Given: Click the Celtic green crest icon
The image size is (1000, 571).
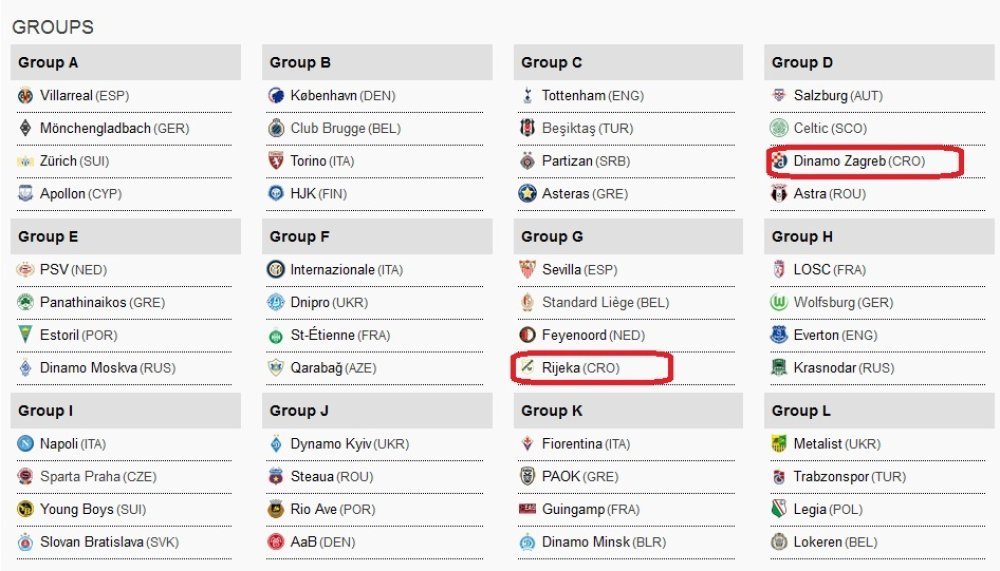Looking at the screenshot, I should [779, 128].
